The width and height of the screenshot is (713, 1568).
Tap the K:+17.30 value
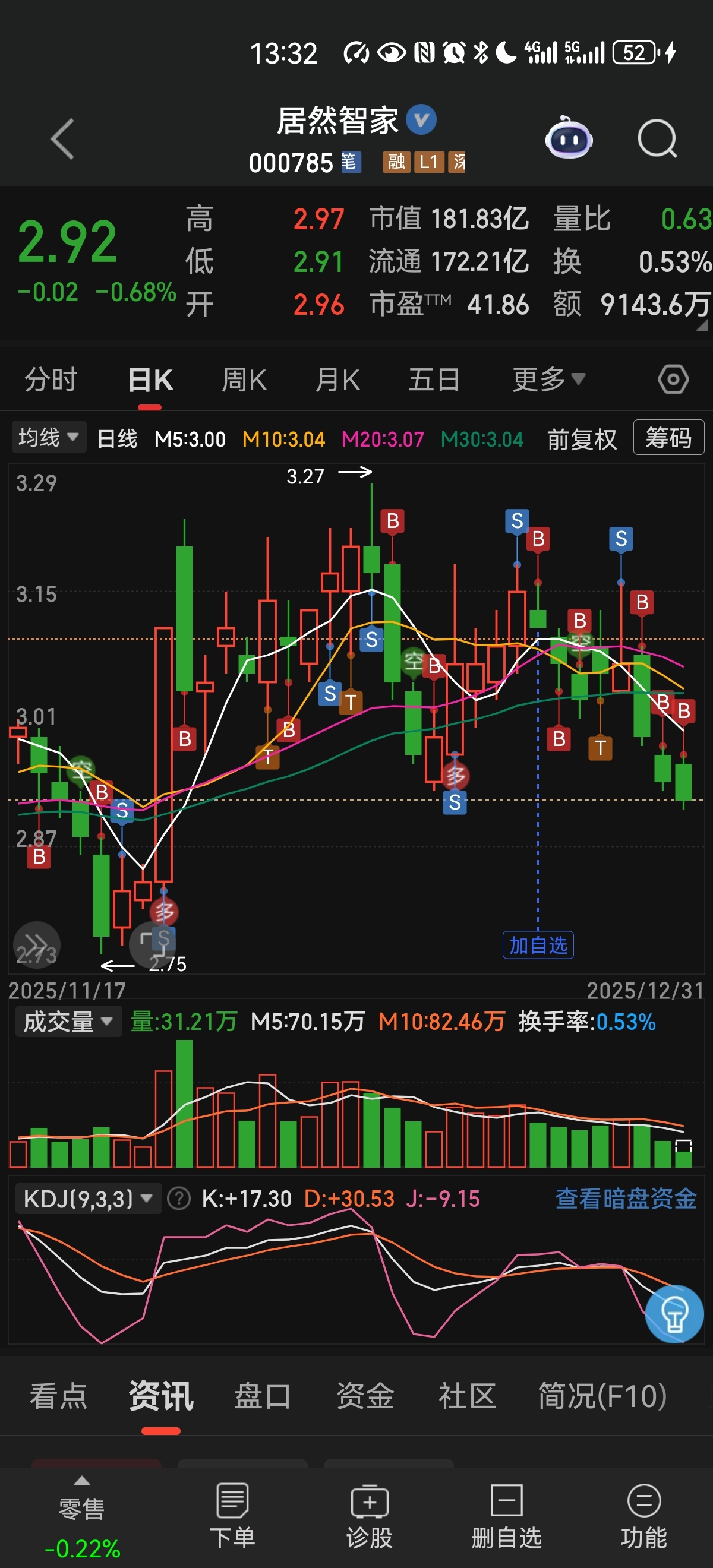tap(247, 1199)
